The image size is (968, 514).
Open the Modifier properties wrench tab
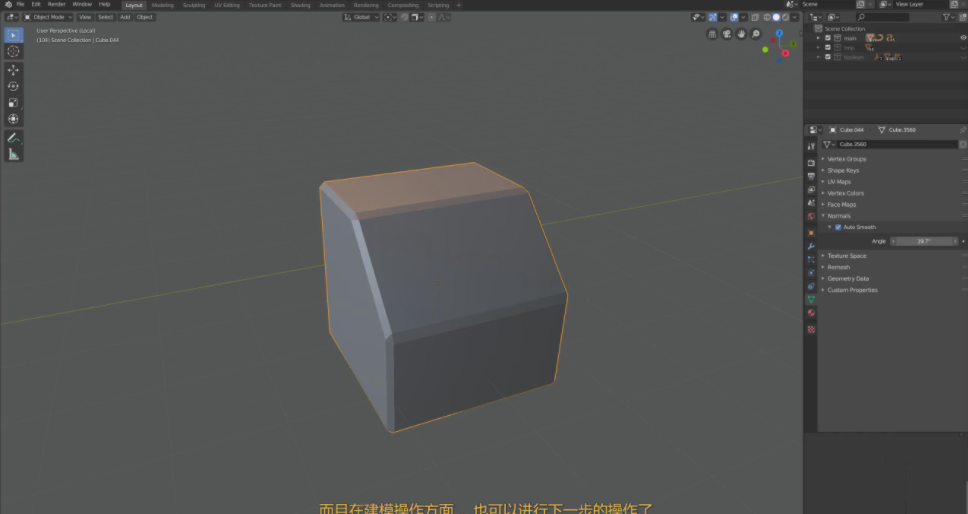click(811, 245)
